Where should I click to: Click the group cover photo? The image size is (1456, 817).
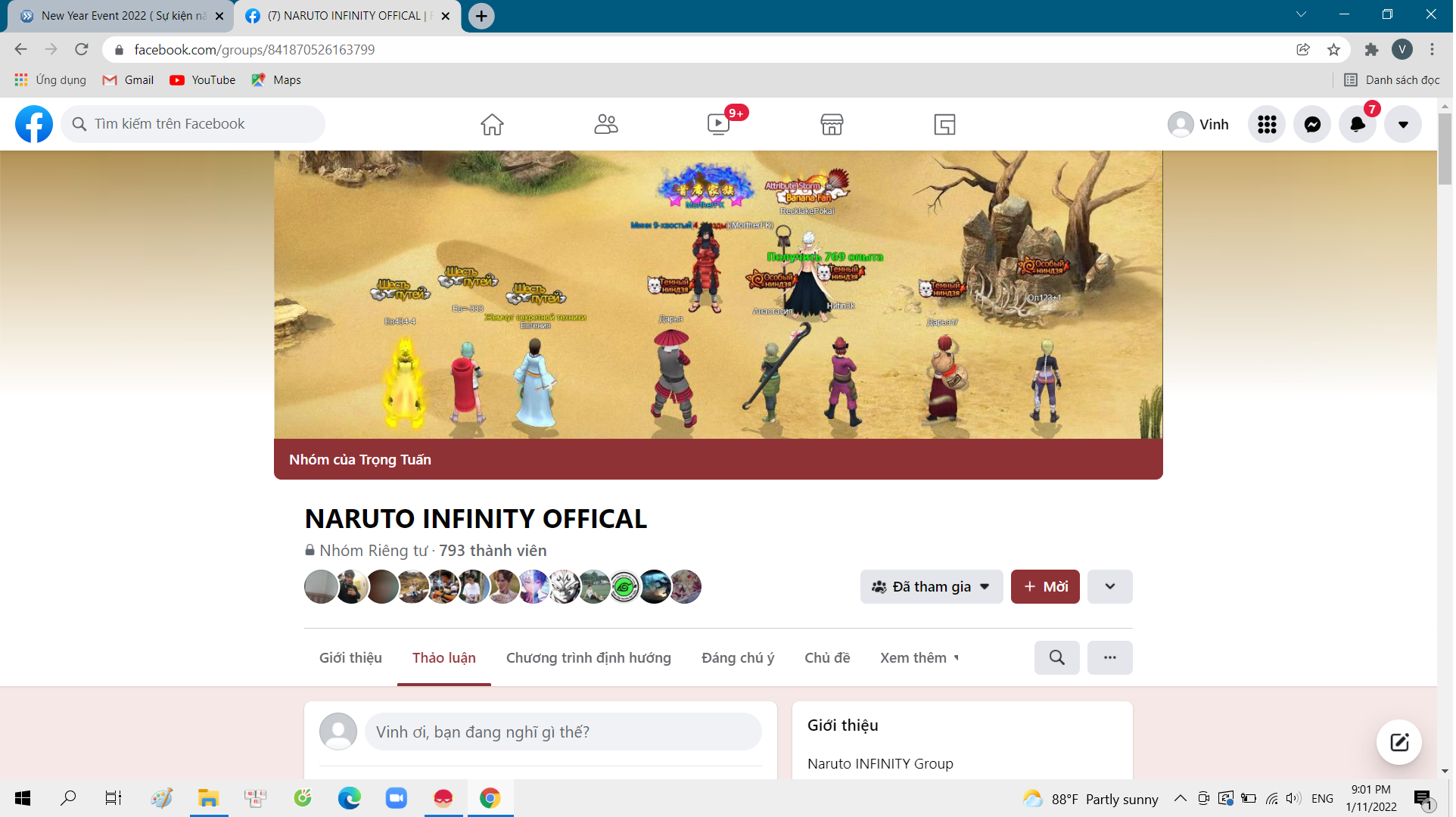(718, 295)
